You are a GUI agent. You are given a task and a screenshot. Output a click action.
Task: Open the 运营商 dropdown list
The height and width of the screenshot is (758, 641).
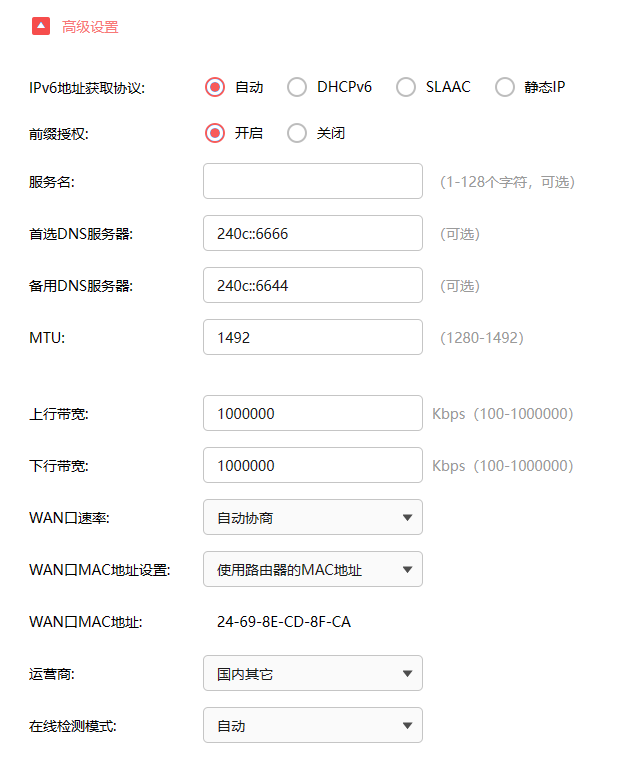312,673
